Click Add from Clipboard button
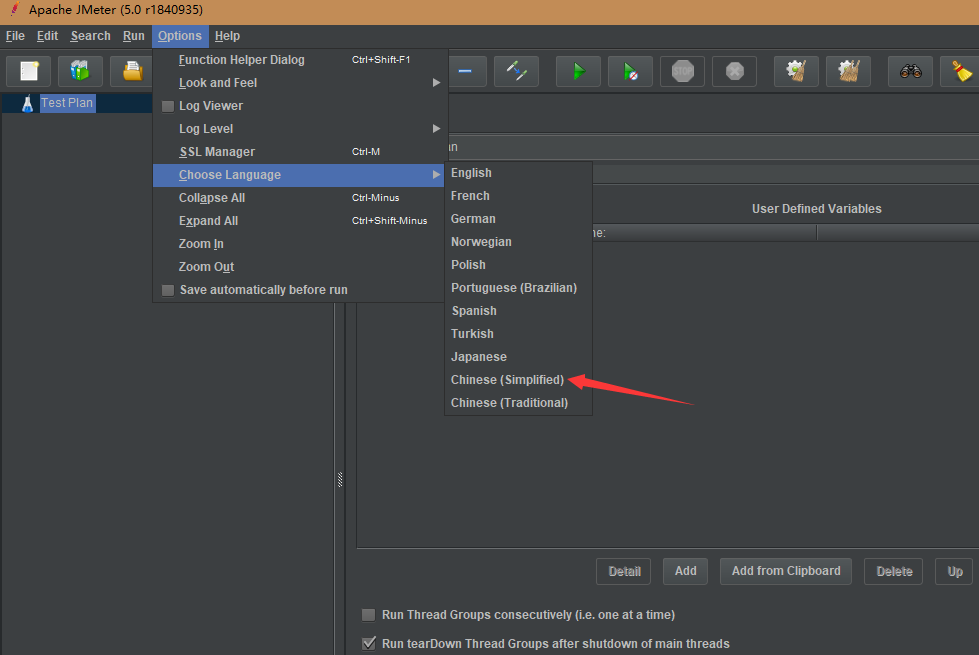 (x=786, y=571)
